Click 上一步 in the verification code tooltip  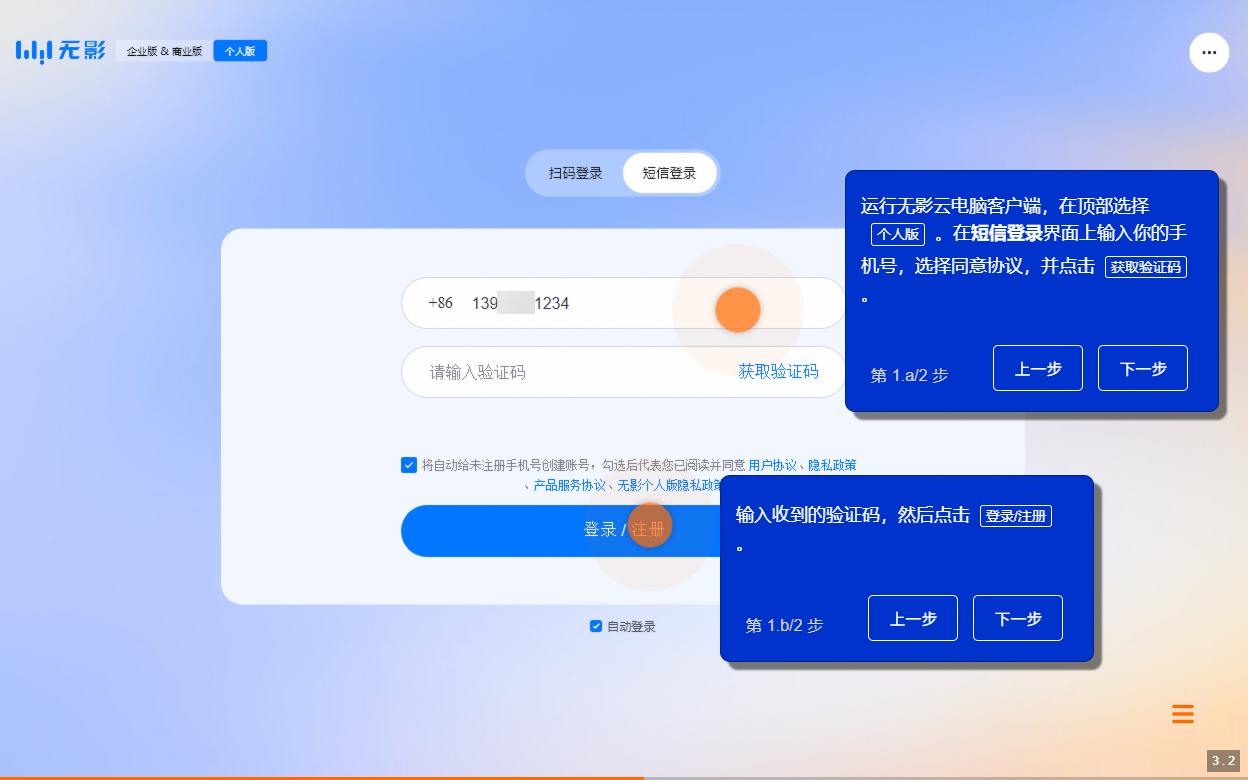click(912, 618)
